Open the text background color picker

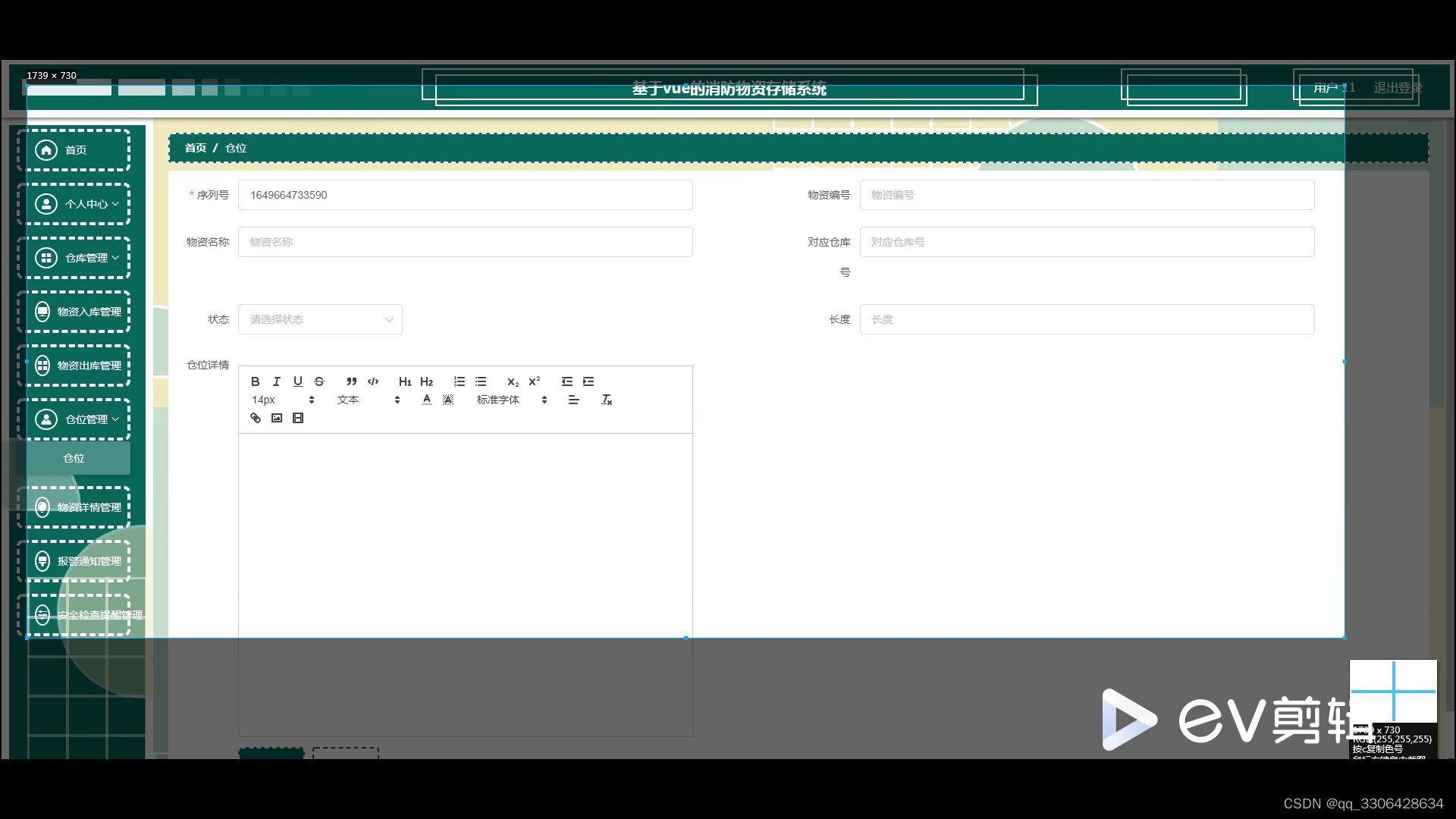[448, 400]
